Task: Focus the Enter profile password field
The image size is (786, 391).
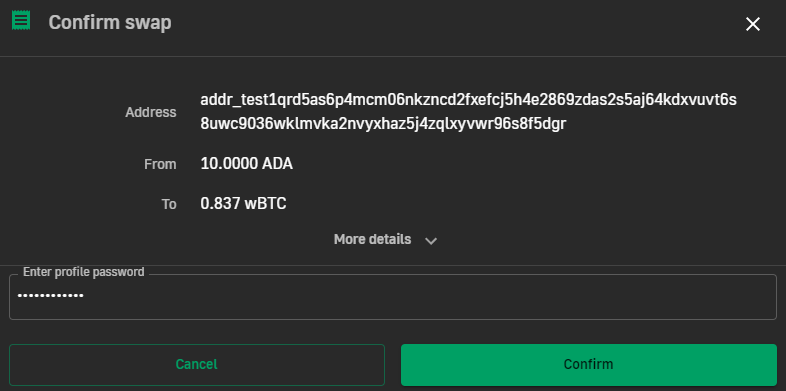Action: [393, 297]
